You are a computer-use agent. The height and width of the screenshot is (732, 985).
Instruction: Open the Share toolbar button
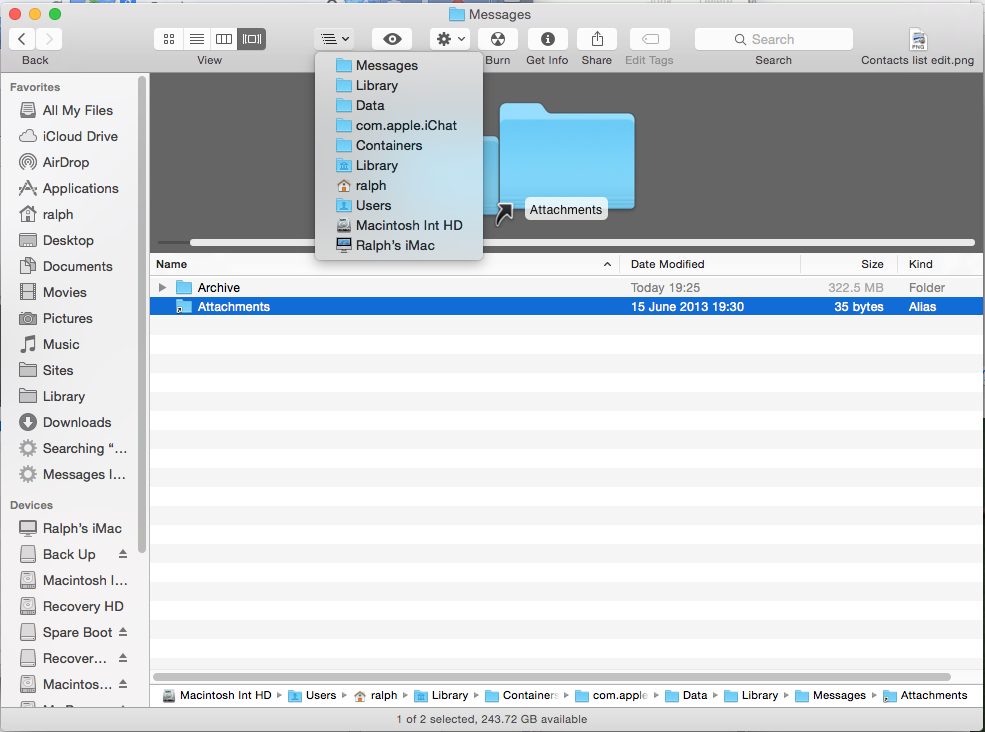pyautogui.click(x=597, y=39)
